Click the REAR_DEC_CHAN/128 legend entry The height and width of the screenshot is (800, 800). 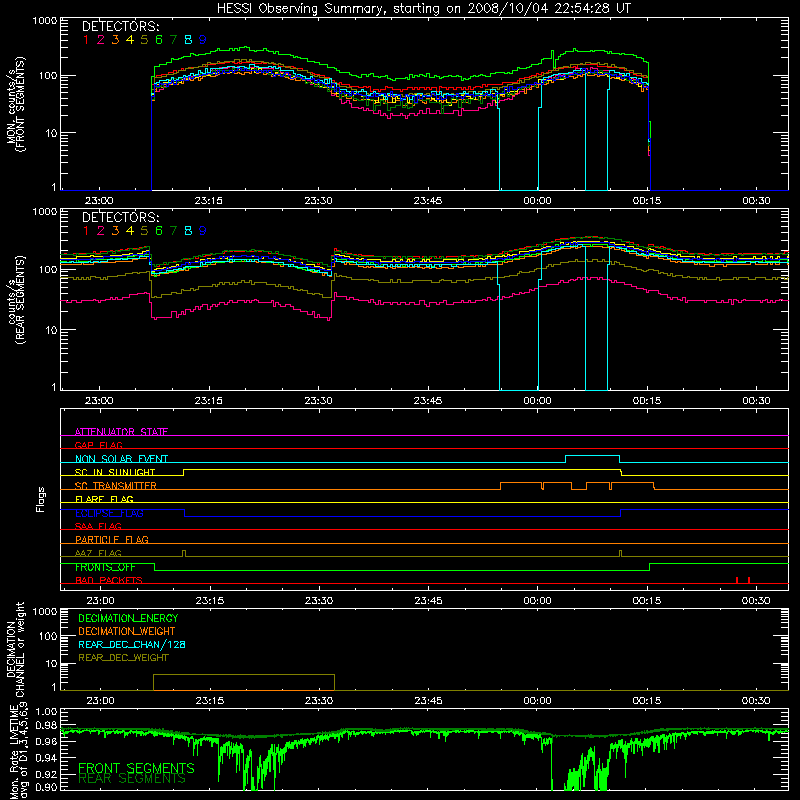coord(132,644)
